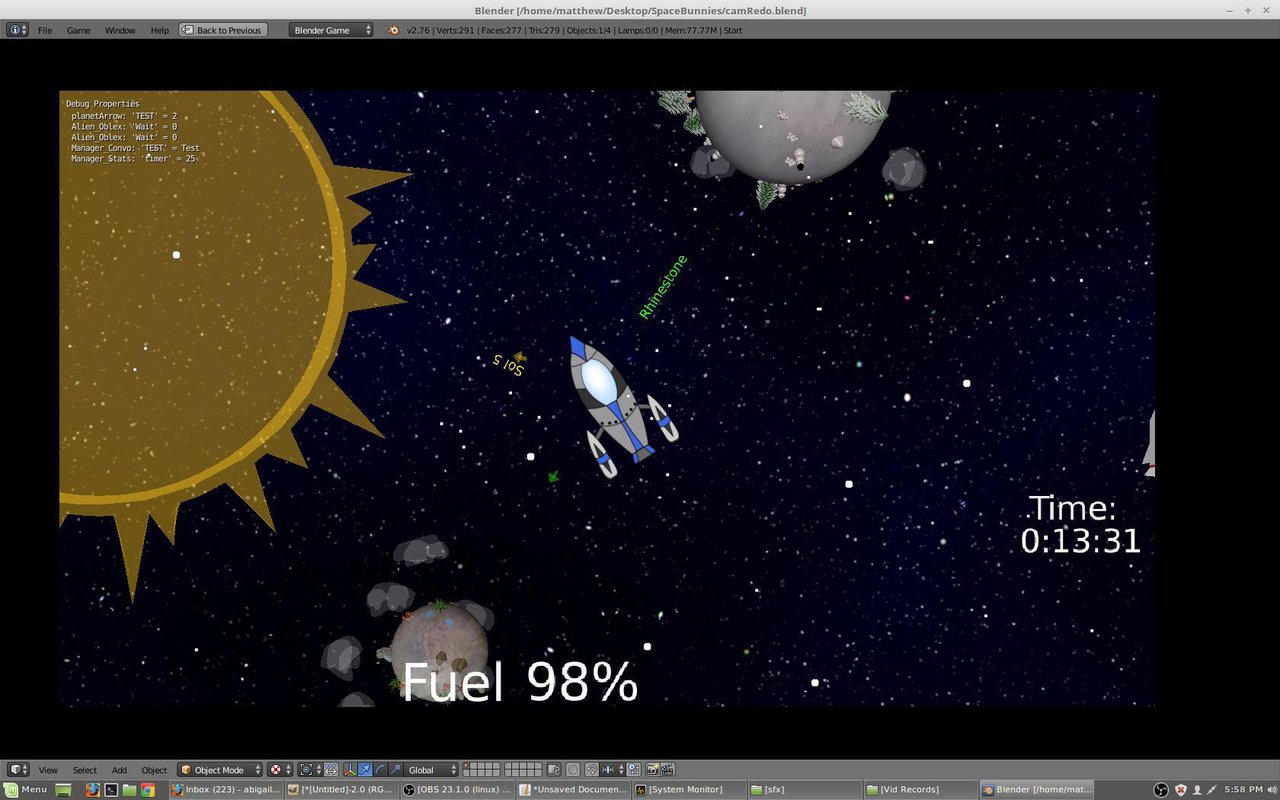The width and height of the screenshot is (1280, 800).
Task: Select the rotate manipulator icon
Action: coord(381,770)
